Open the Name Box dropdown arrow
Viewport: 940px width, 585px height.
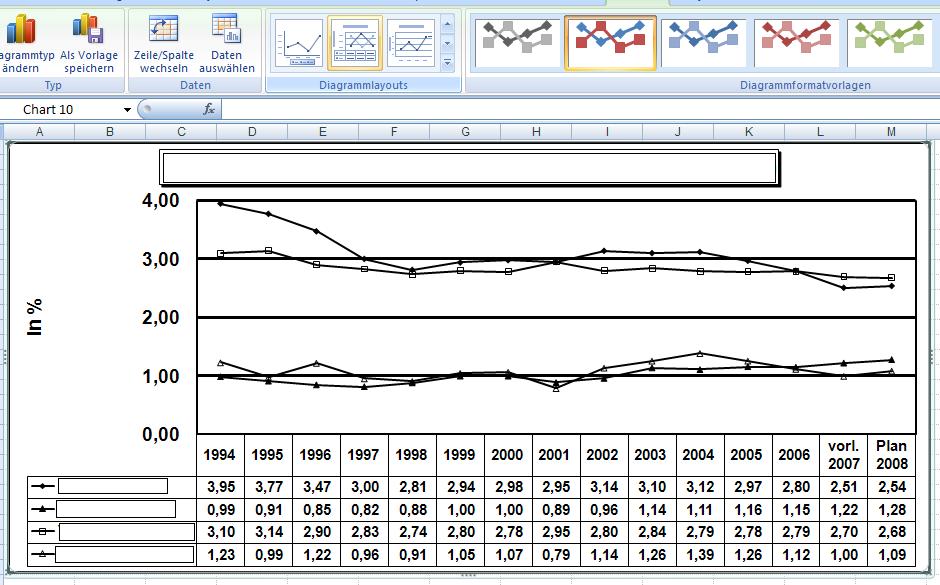pyautogui.click(x=127, y=110)
